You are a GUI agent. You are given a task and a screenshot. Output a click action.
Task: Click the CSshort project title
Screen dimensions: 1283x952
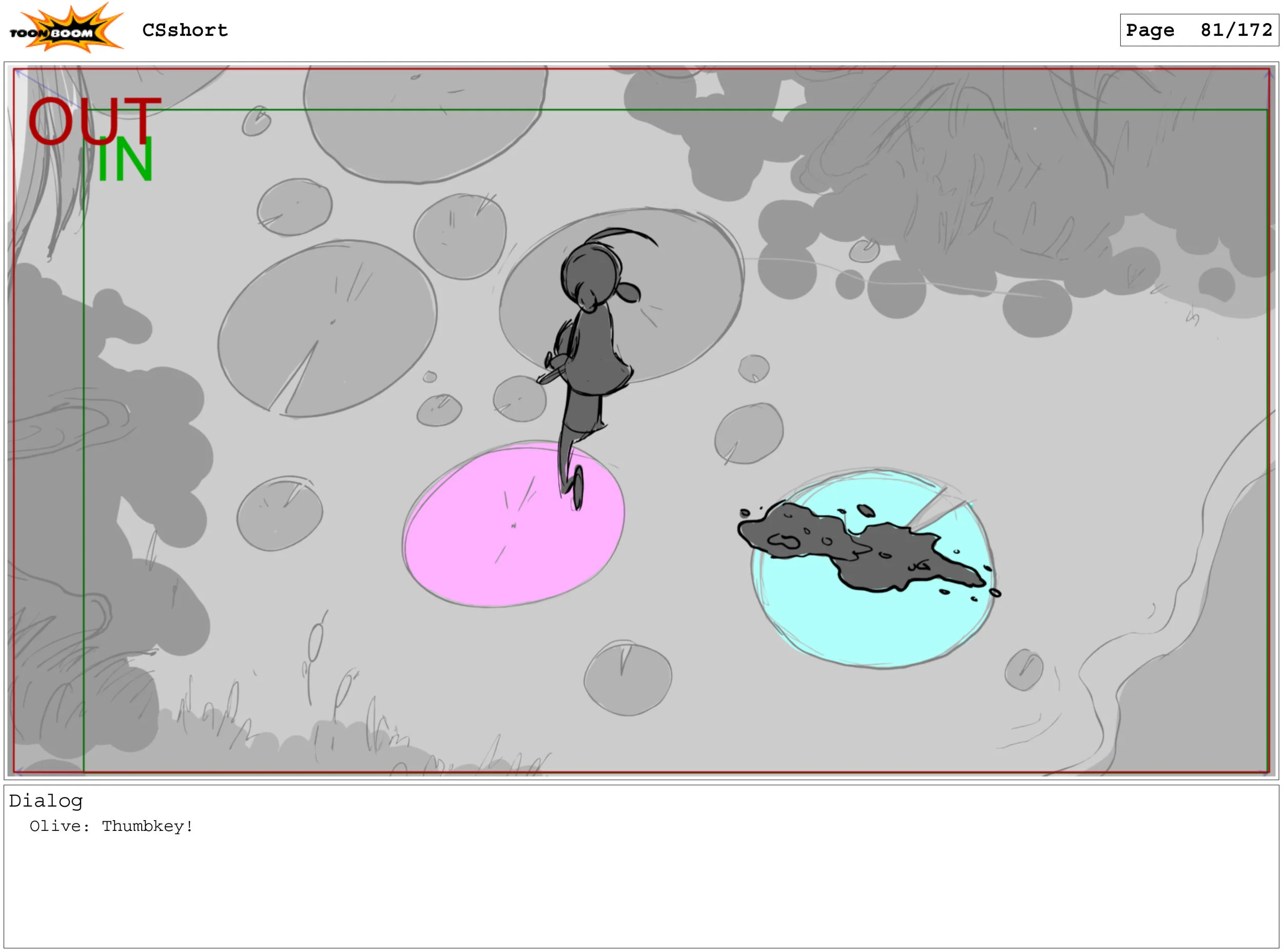coord(185,30)
